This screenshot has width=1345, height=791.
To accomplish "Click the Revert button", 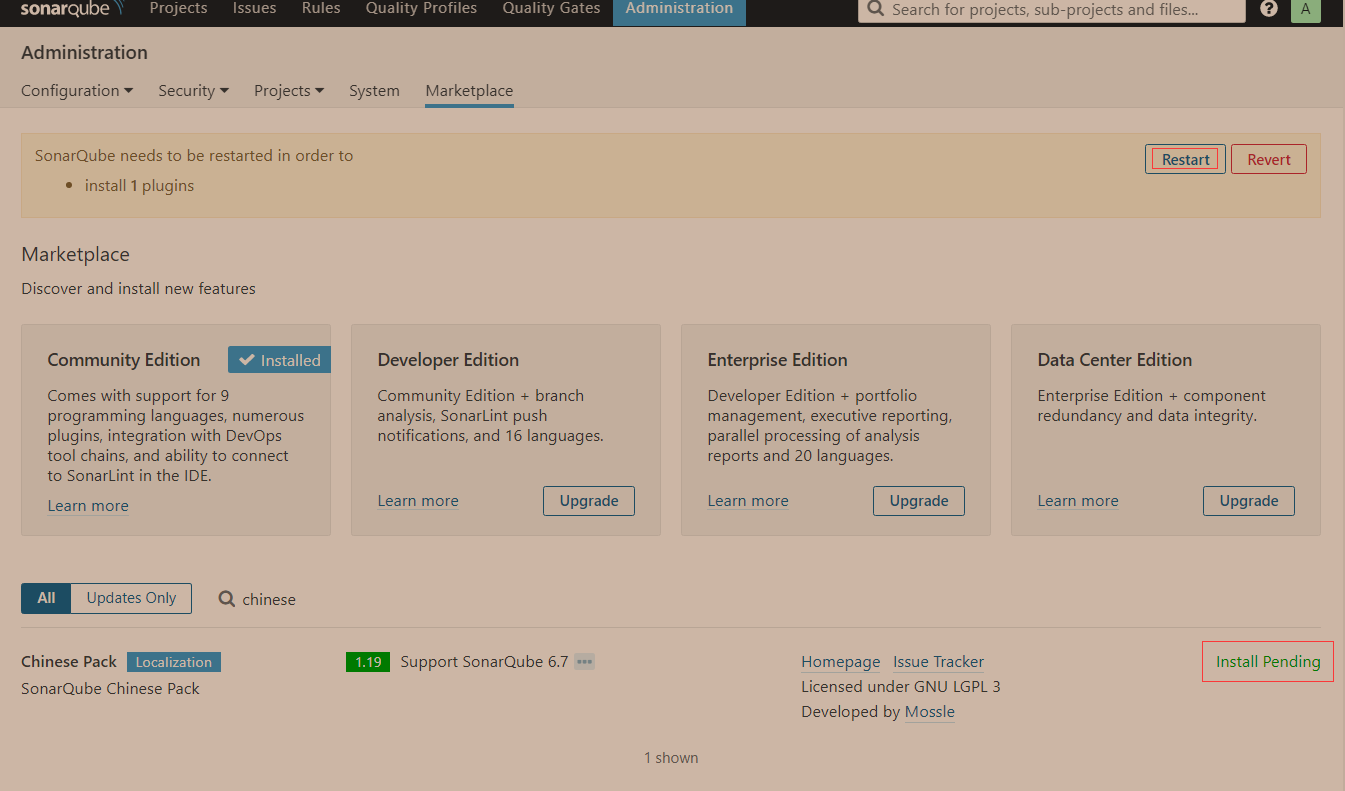I will point(1269,159).
